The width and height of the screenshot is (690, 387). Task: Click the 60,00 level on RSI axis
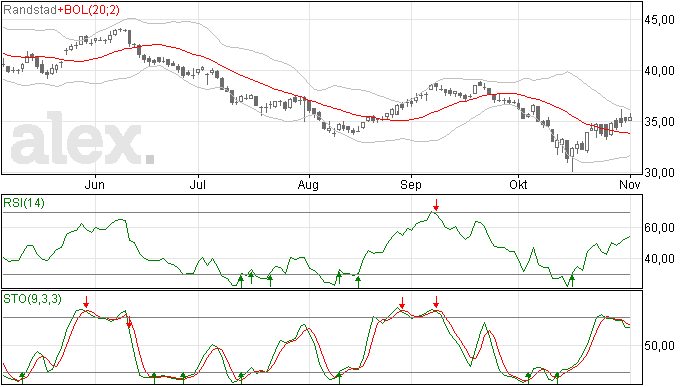point(659,228)
